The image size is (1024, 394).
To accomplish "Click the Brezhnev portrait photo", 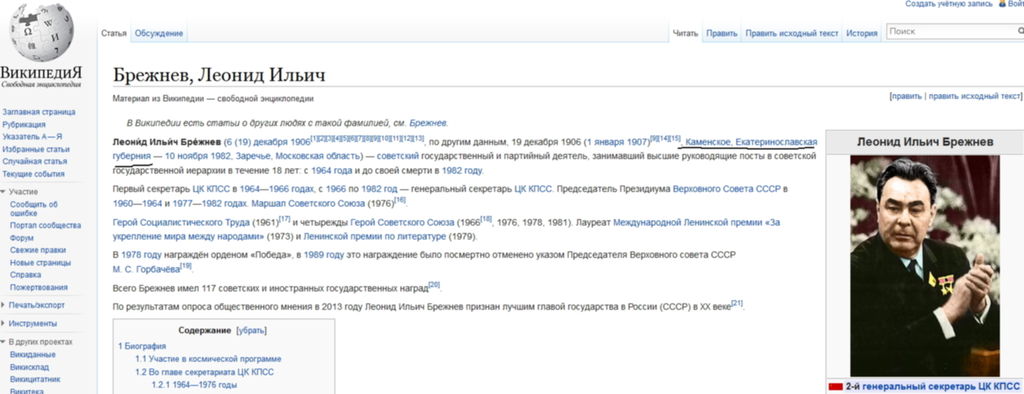I will tap(925, 266).
